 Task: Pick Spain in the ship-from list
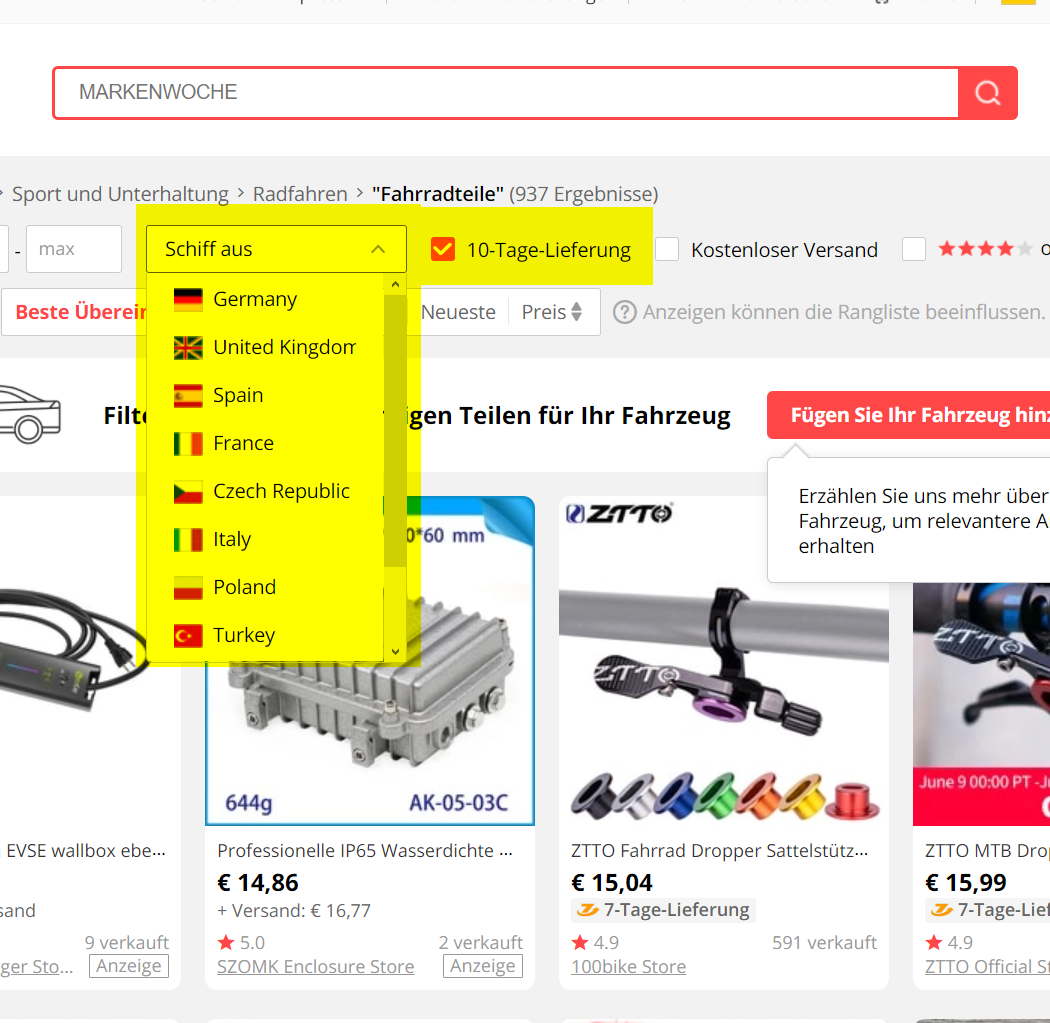[266, 396]
